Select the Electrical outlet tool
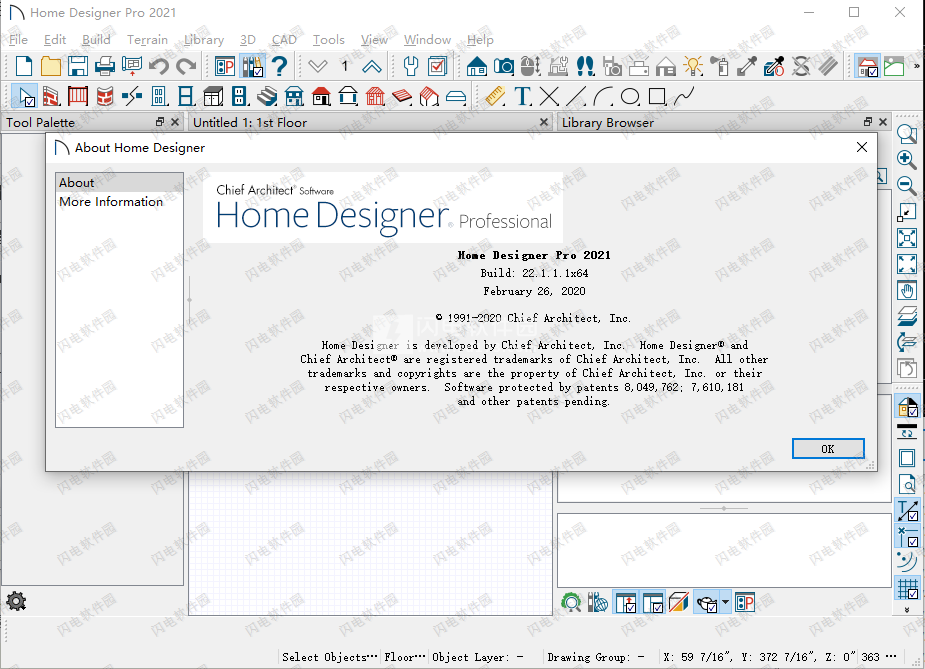The width and height of the screenshot is (925, 669). click(240, 96)
